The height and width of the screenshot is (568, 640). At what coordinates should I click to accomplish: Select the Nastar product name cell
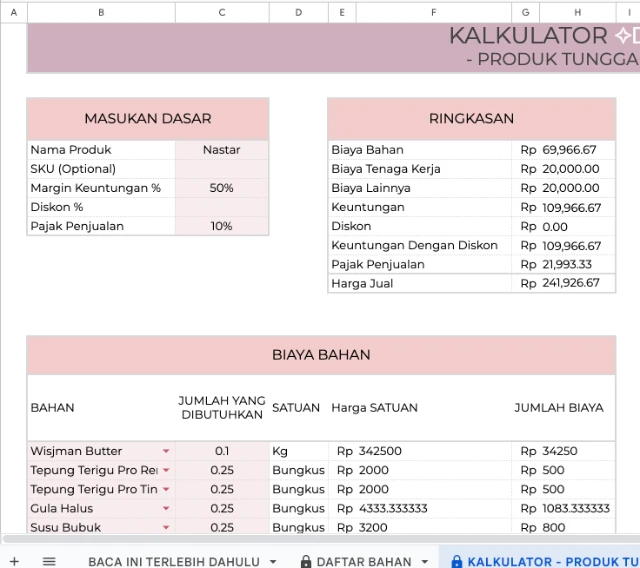click(221, 150)
